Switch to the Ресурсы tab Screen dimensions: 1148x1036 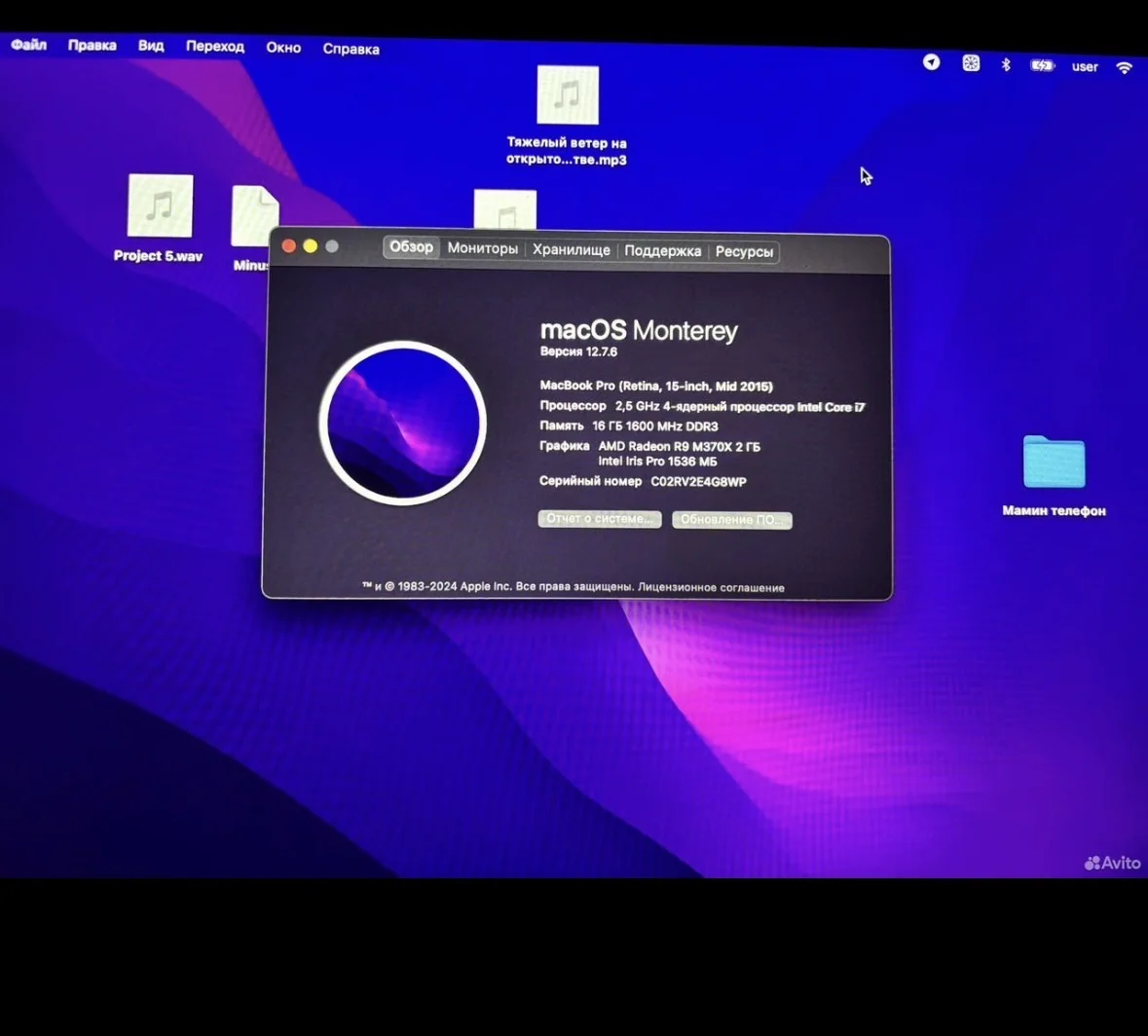pyautogui.click(x=744, y=252)
